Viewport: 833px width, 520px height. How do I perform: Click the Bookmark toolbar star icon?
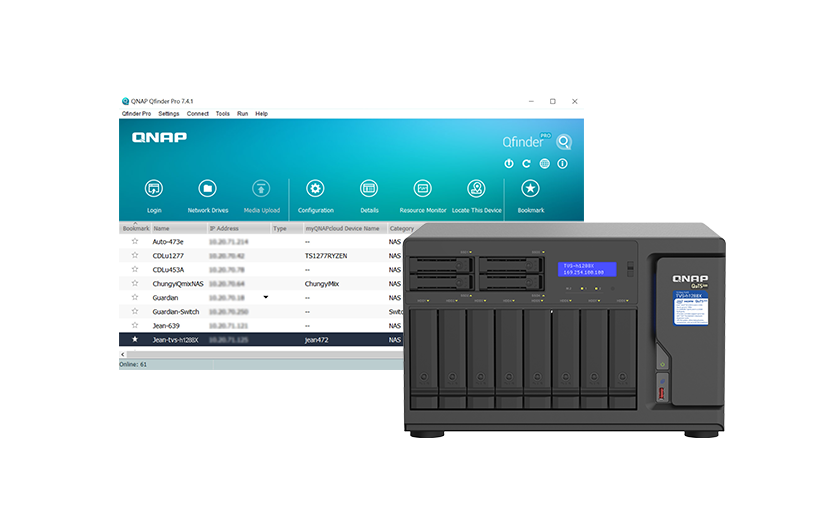pos(531,189)
